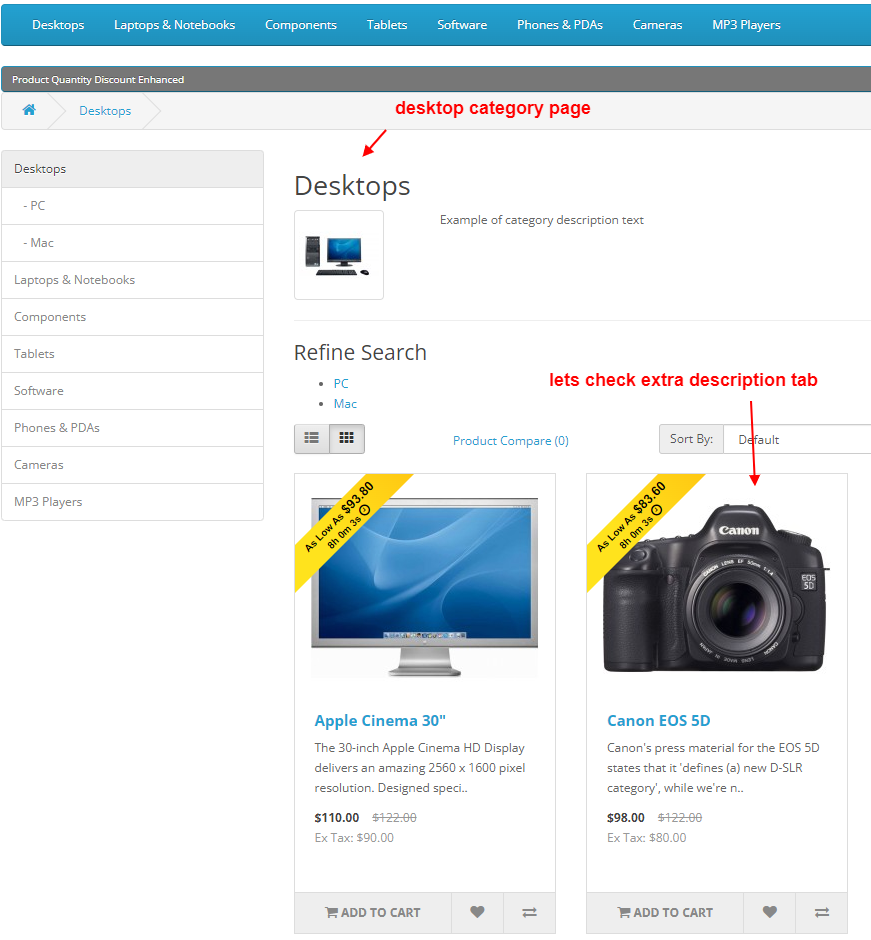Add Apple Cinema 30" to wishlist
The height and width of the screenshot is (940, 871).
477,912
